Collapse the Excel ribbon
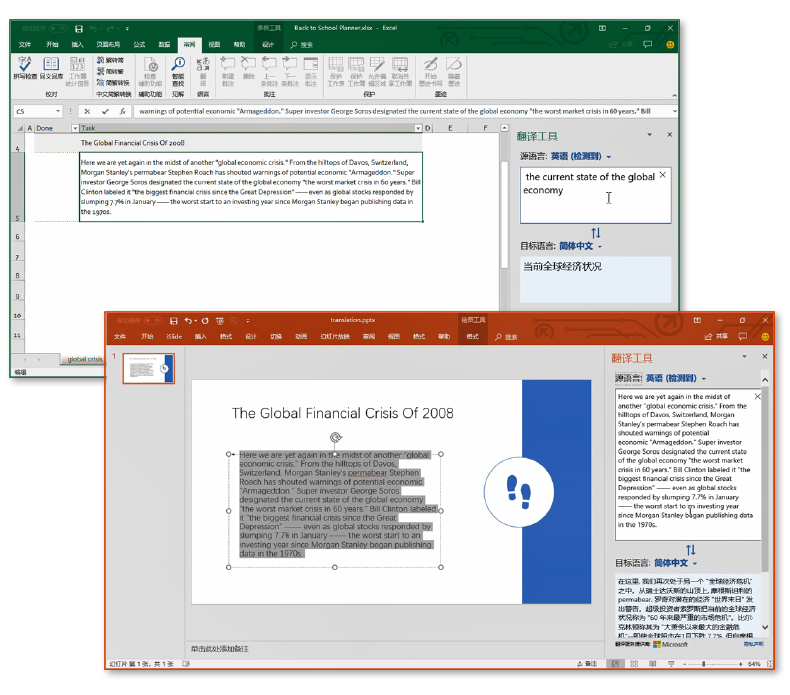Viewport: 790px width, 695px height. [x=674, y=95]
